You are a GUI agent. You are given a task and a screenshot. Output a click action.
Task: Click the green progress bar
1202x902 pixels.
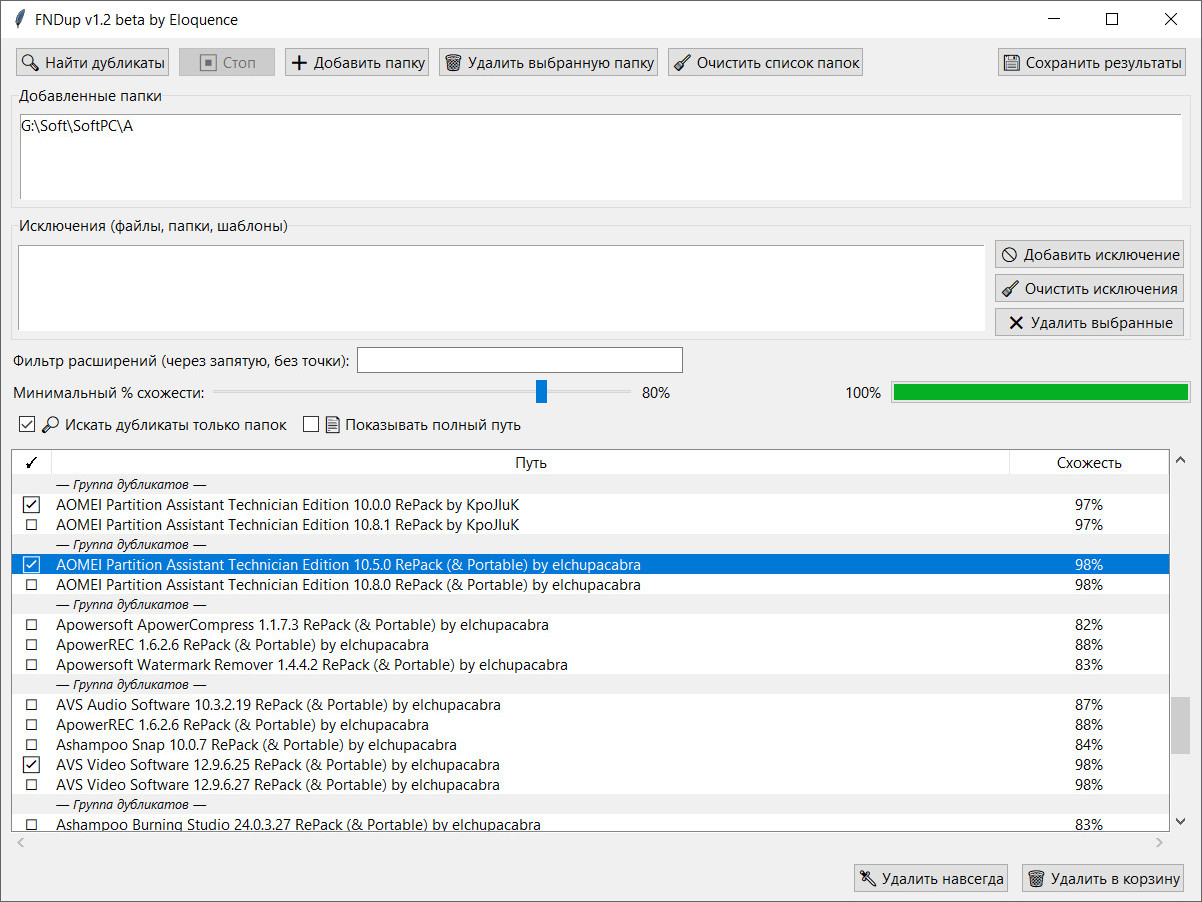coord(1040,392)
